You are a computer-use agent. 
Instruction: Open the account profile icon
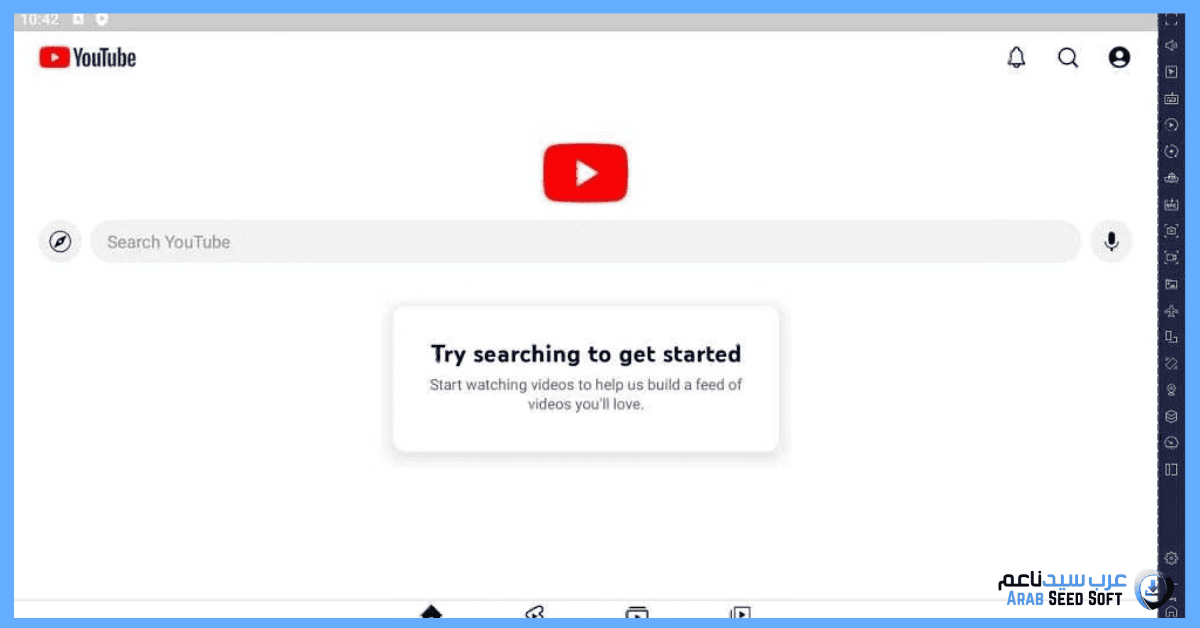coord(1119,58)
